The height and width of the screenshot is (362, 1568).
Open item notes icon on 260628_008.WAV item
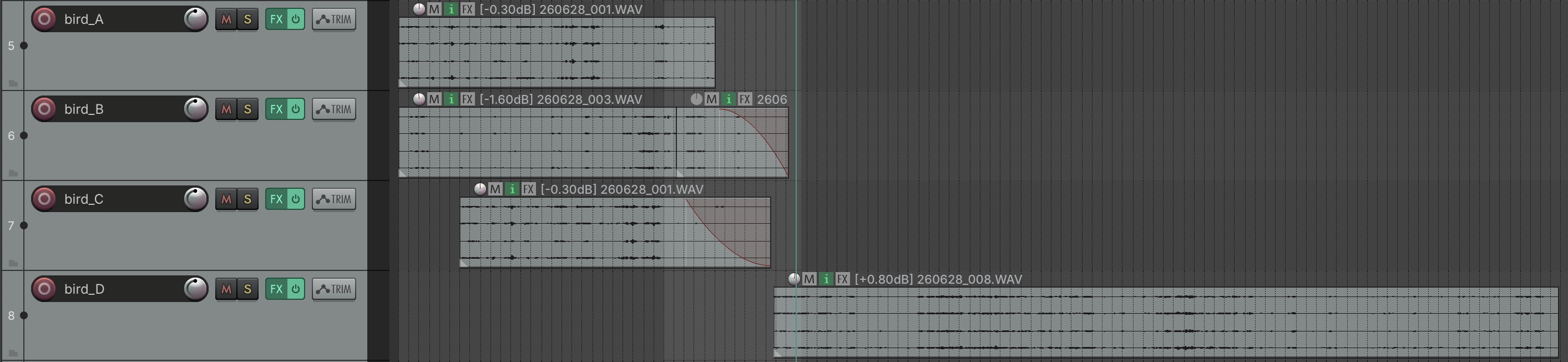826,279
